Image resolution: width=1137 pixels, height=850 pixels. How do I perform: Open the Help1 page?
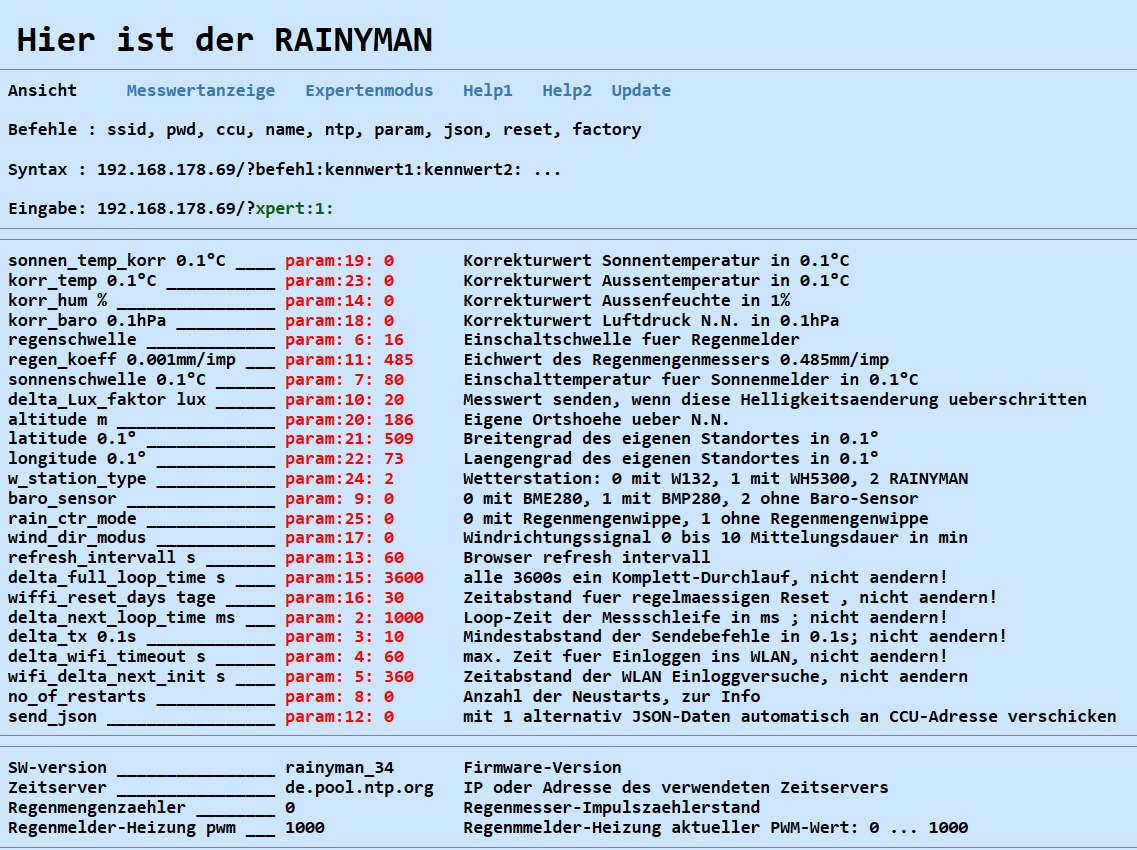tap(488, 91)
